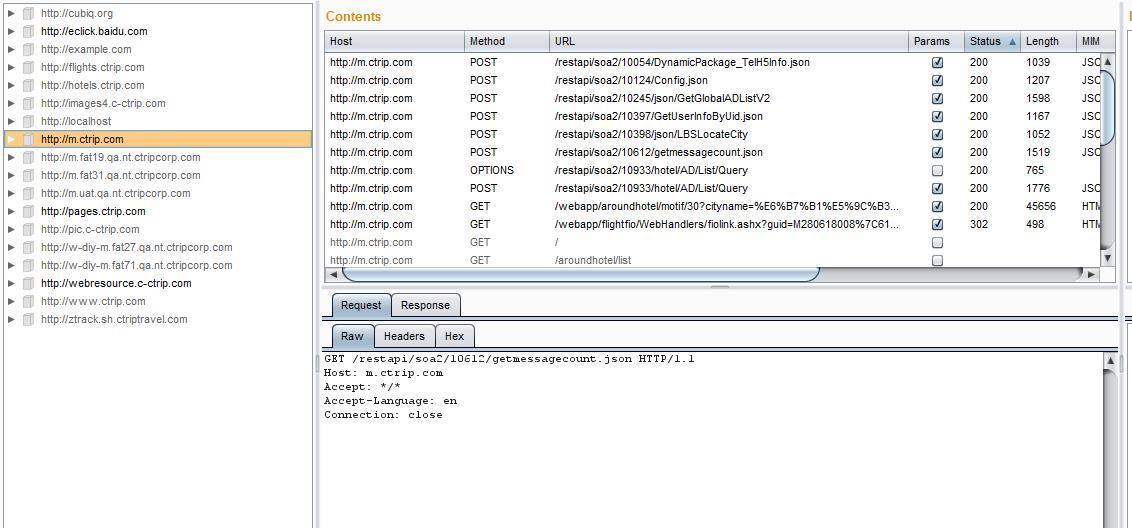The image size is (1132, 528).
Task: Toggle Params checkbox for LBSLocateCity row
Action: tap(937, 134)
